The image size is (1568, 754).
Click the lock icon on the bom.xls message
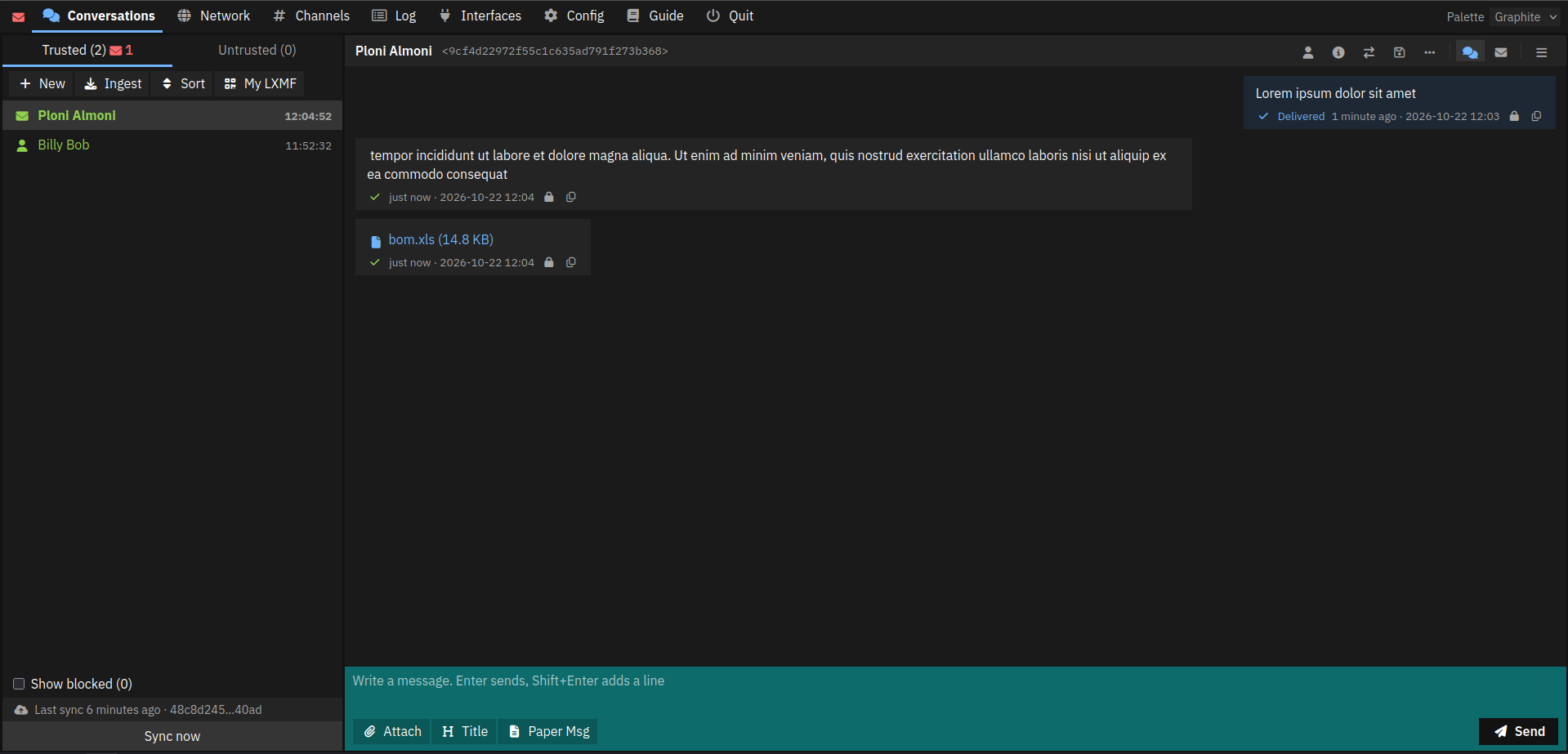coord(549,262)
